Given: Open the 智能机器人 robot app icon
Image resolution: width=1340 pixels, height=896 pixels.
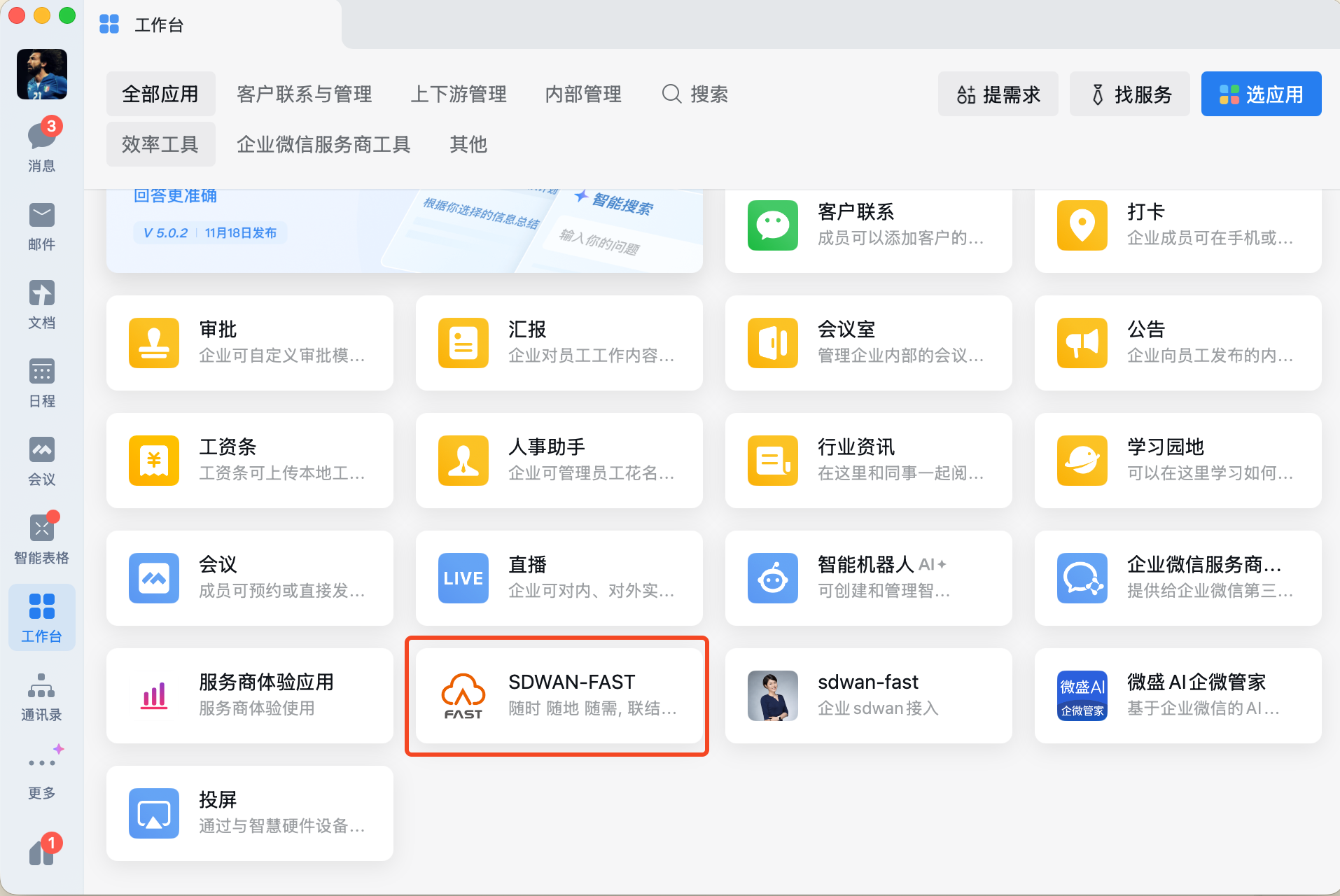Looking at the screenshot, I should 772,578.
